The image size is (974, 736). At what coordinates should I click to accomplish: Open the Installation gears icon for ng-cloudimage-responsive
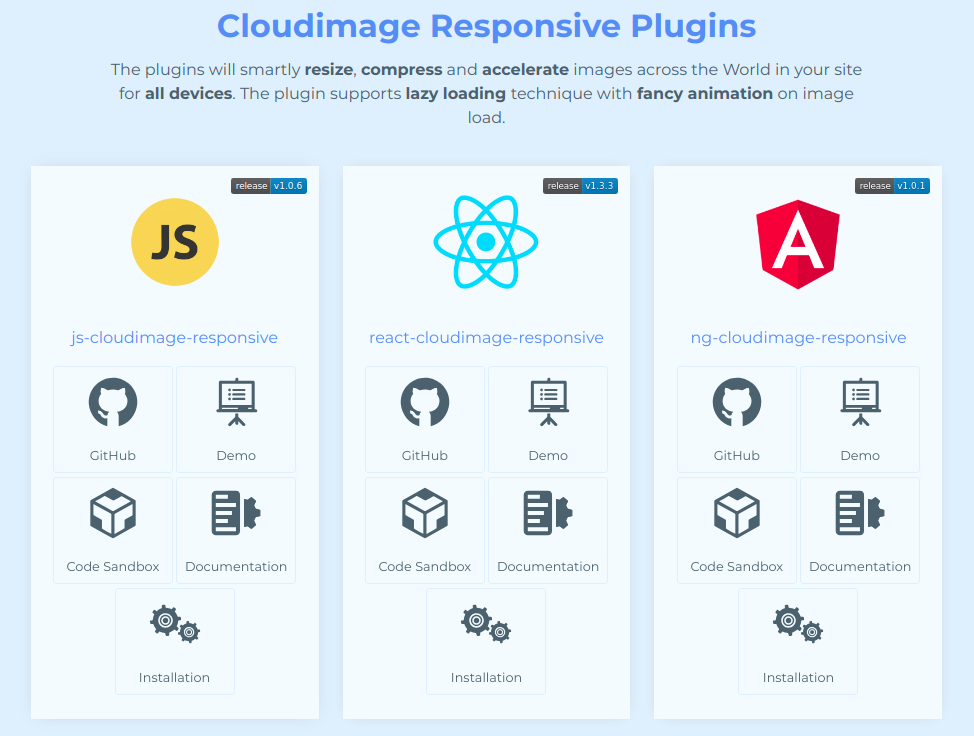(798, 624)
